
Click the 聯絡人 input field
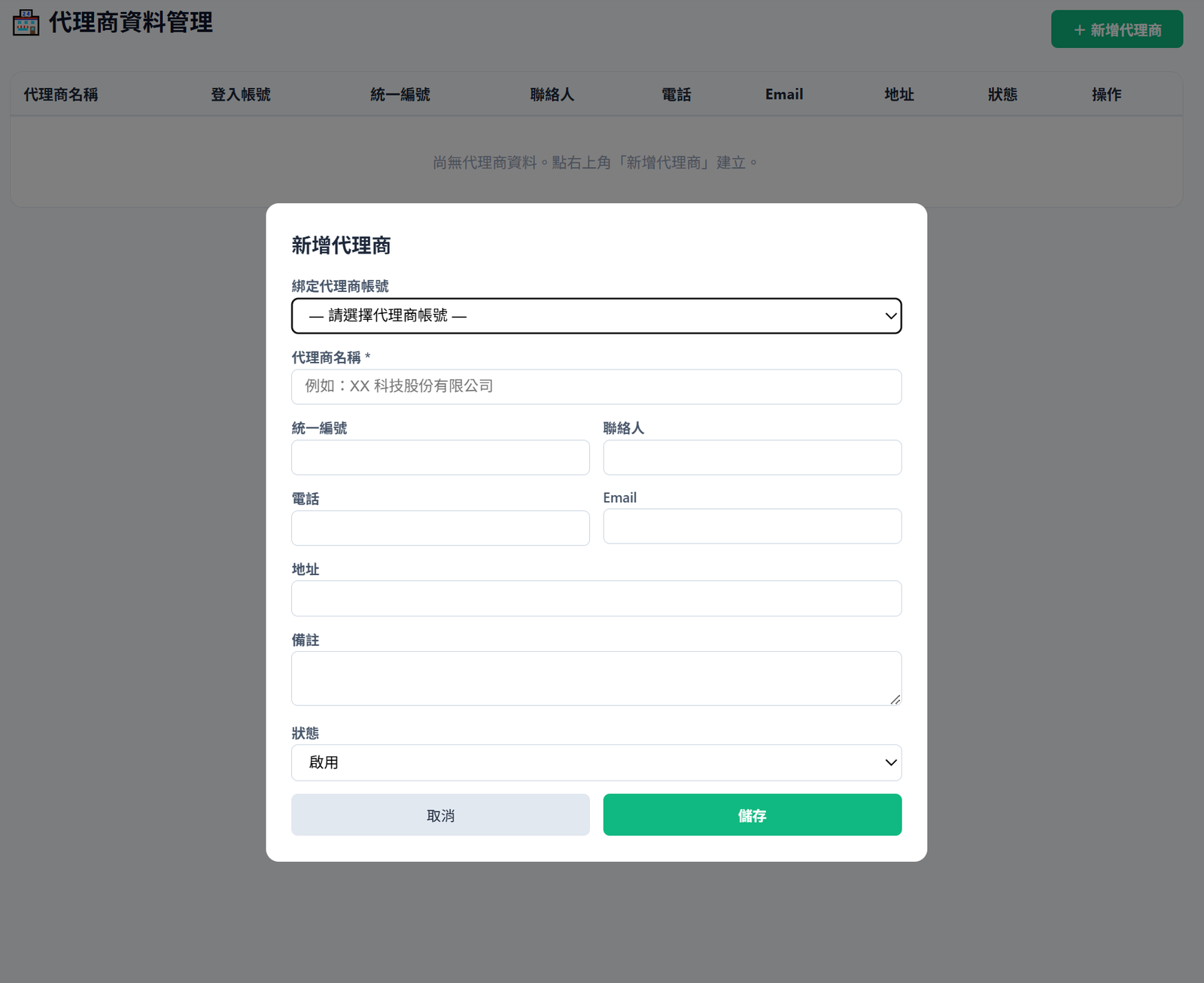coord(752,458)
